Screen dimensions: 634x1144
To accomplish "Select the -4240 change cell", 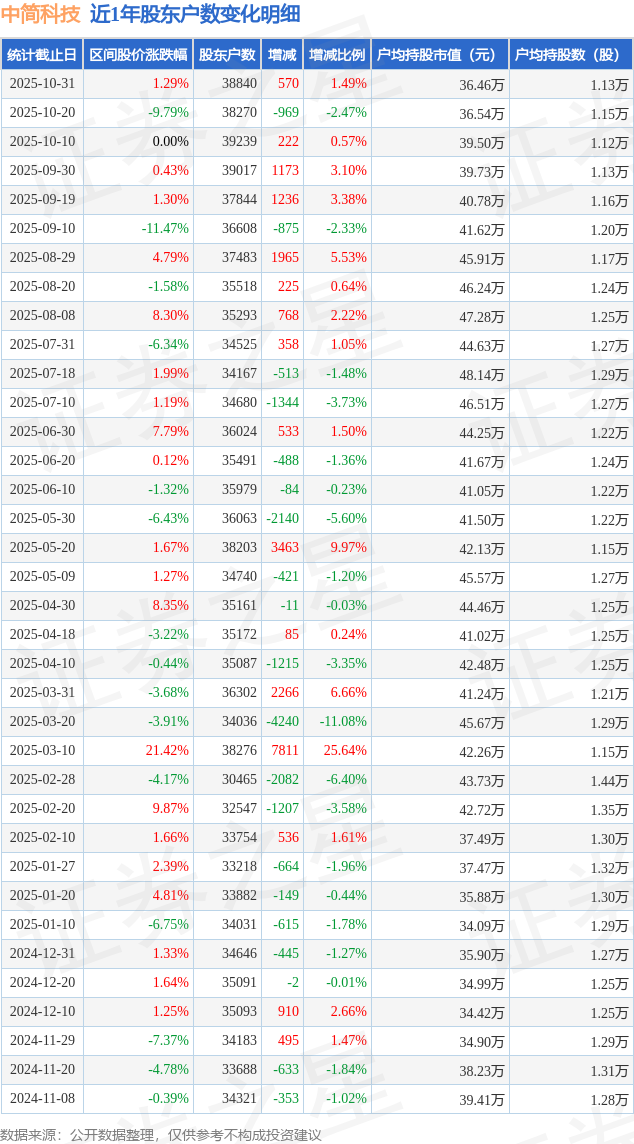I will coord(282,722).
